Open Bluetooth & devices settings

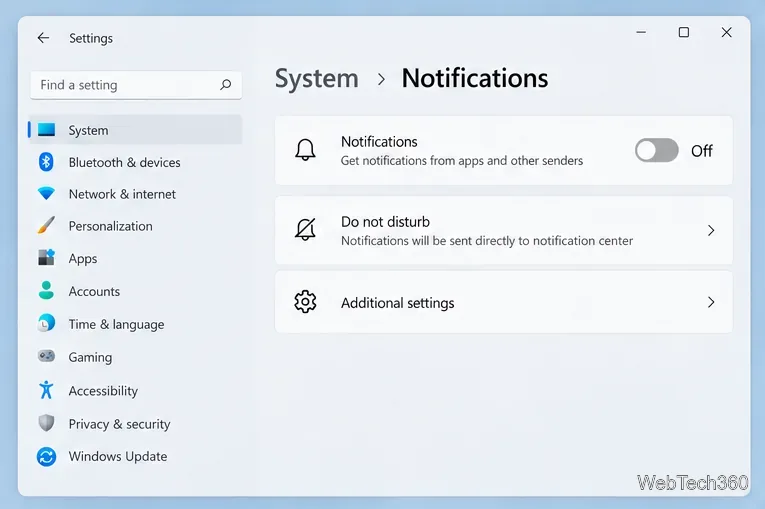tap(135, 162)
